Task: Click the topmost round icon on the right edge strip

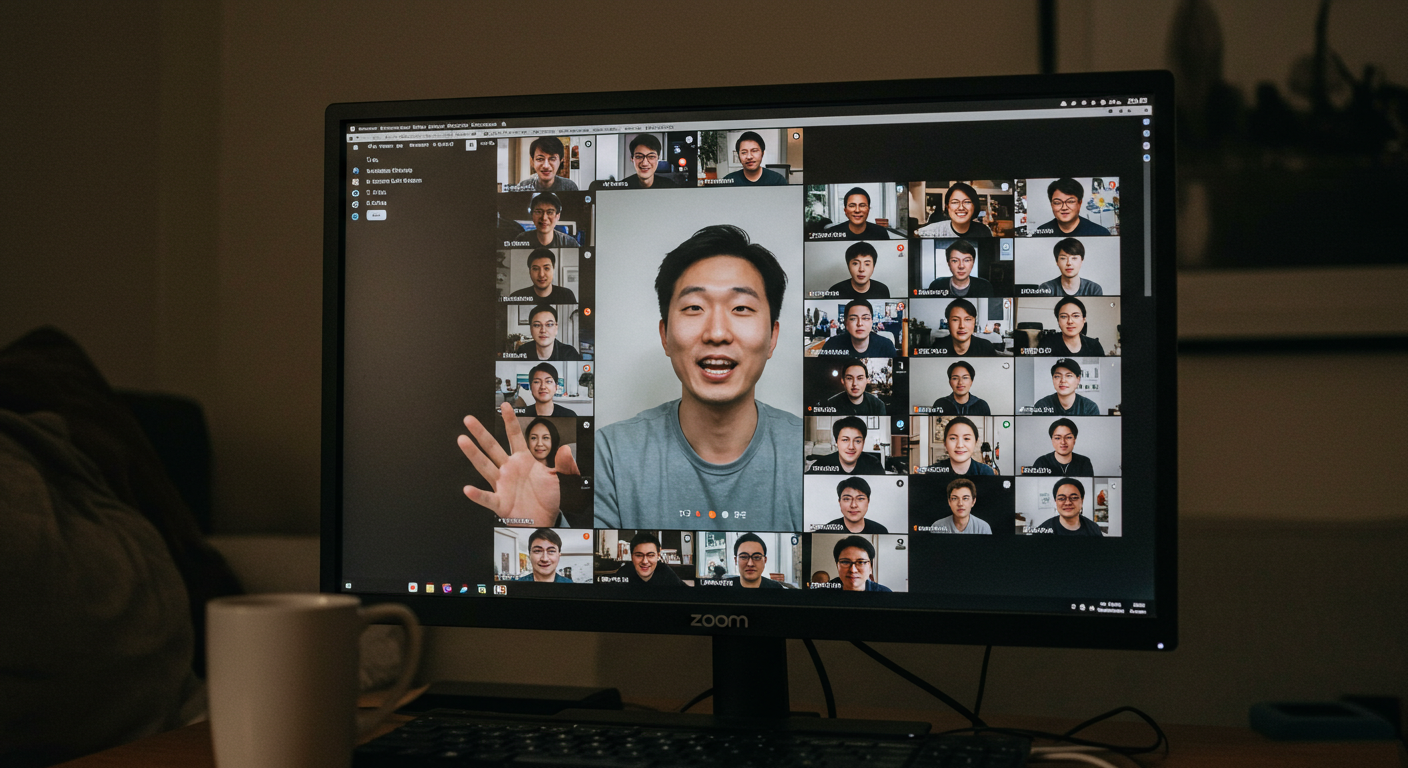Action: [x=1146, y=122]
